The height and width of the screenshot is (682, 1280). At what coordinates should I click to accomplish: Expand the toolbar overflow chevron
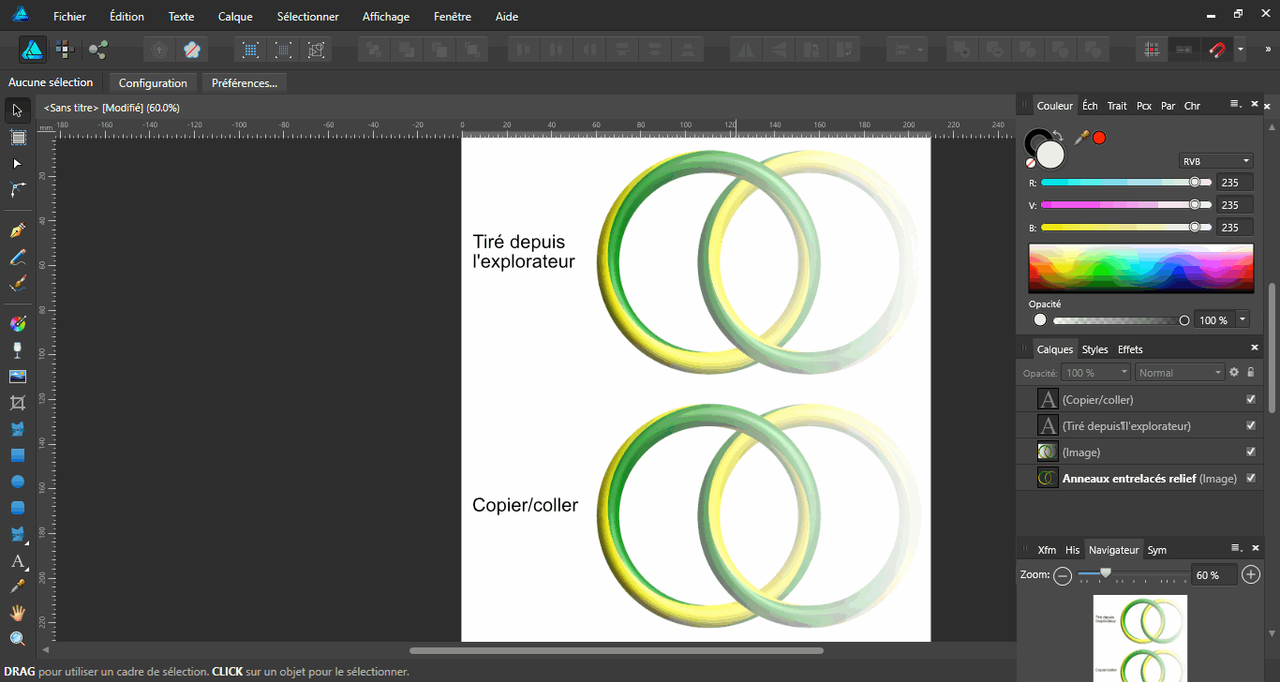[x=1268, y=49]
